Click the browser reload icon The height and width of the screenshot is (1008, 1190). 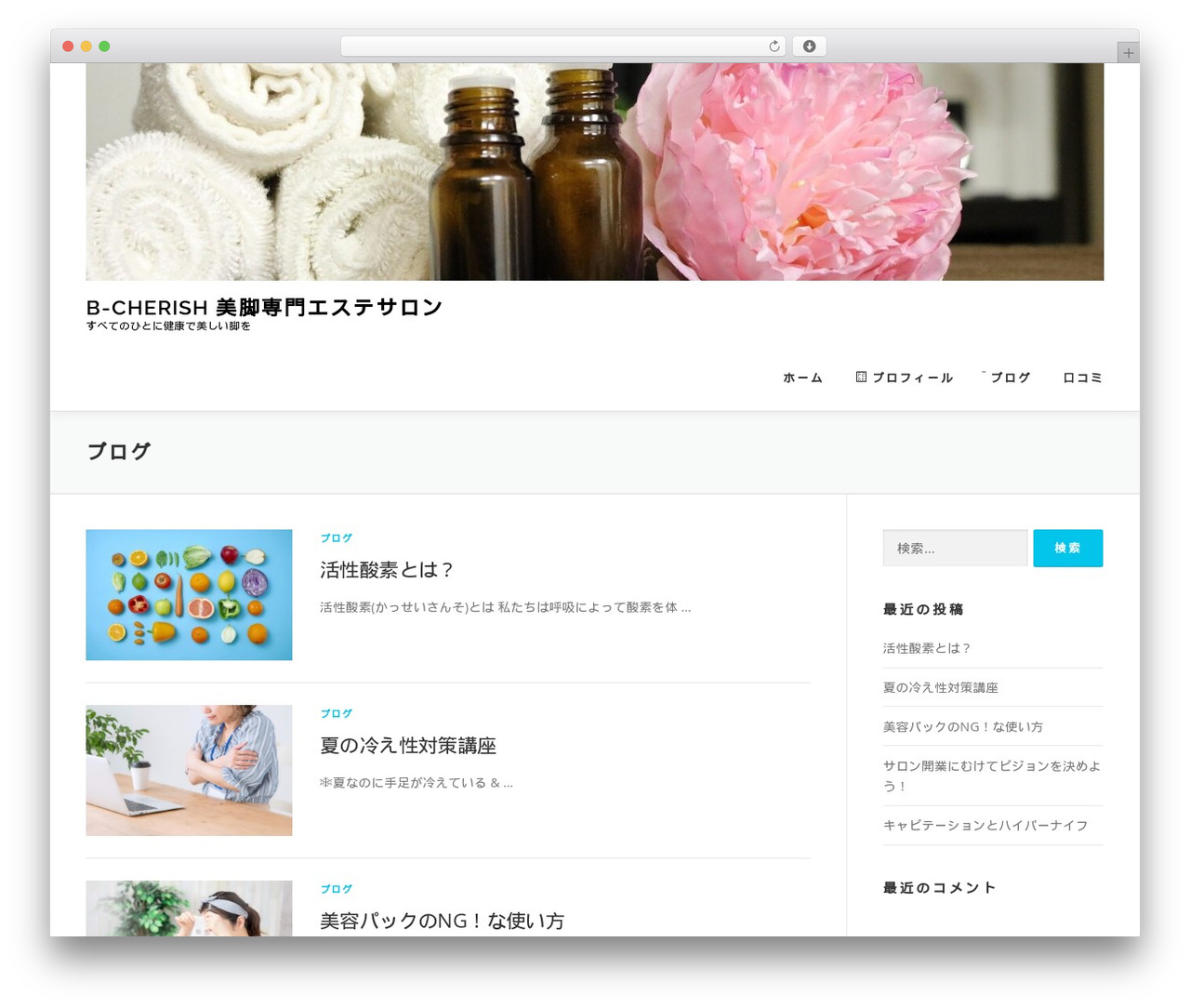tap(774, 46)
